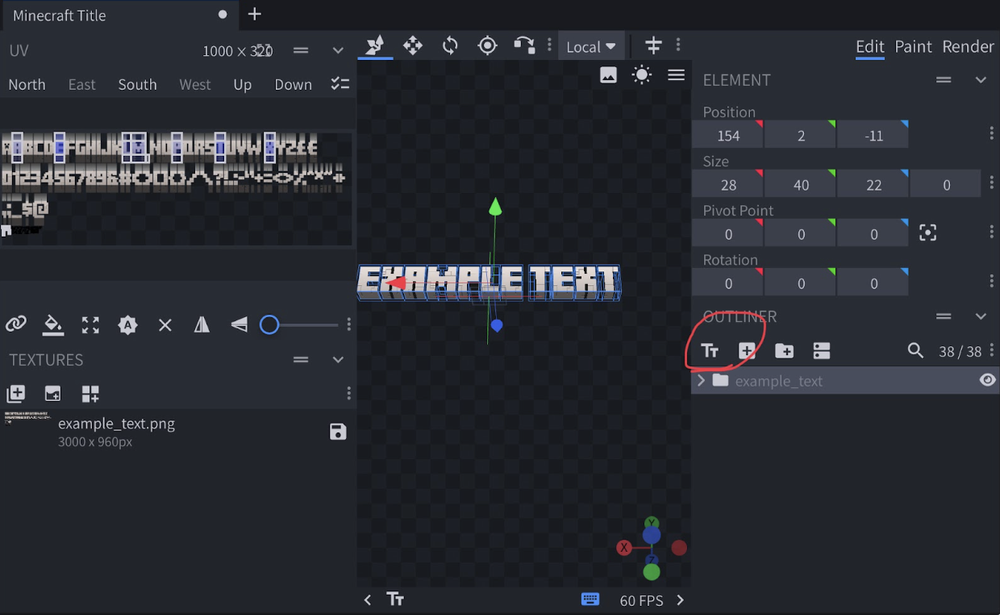Screen dimensions: 1000x615
Task: Maximize UV with the expand icon
Action: click(91, 325)
